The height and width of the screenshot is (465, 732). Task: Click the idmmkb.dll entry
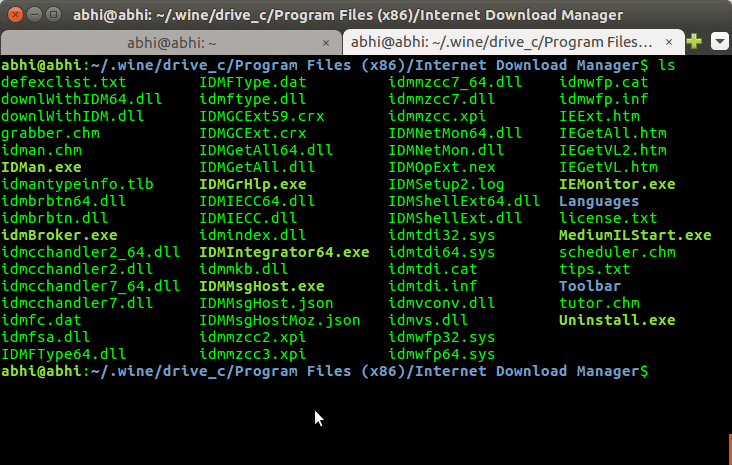tap(244, 269)
